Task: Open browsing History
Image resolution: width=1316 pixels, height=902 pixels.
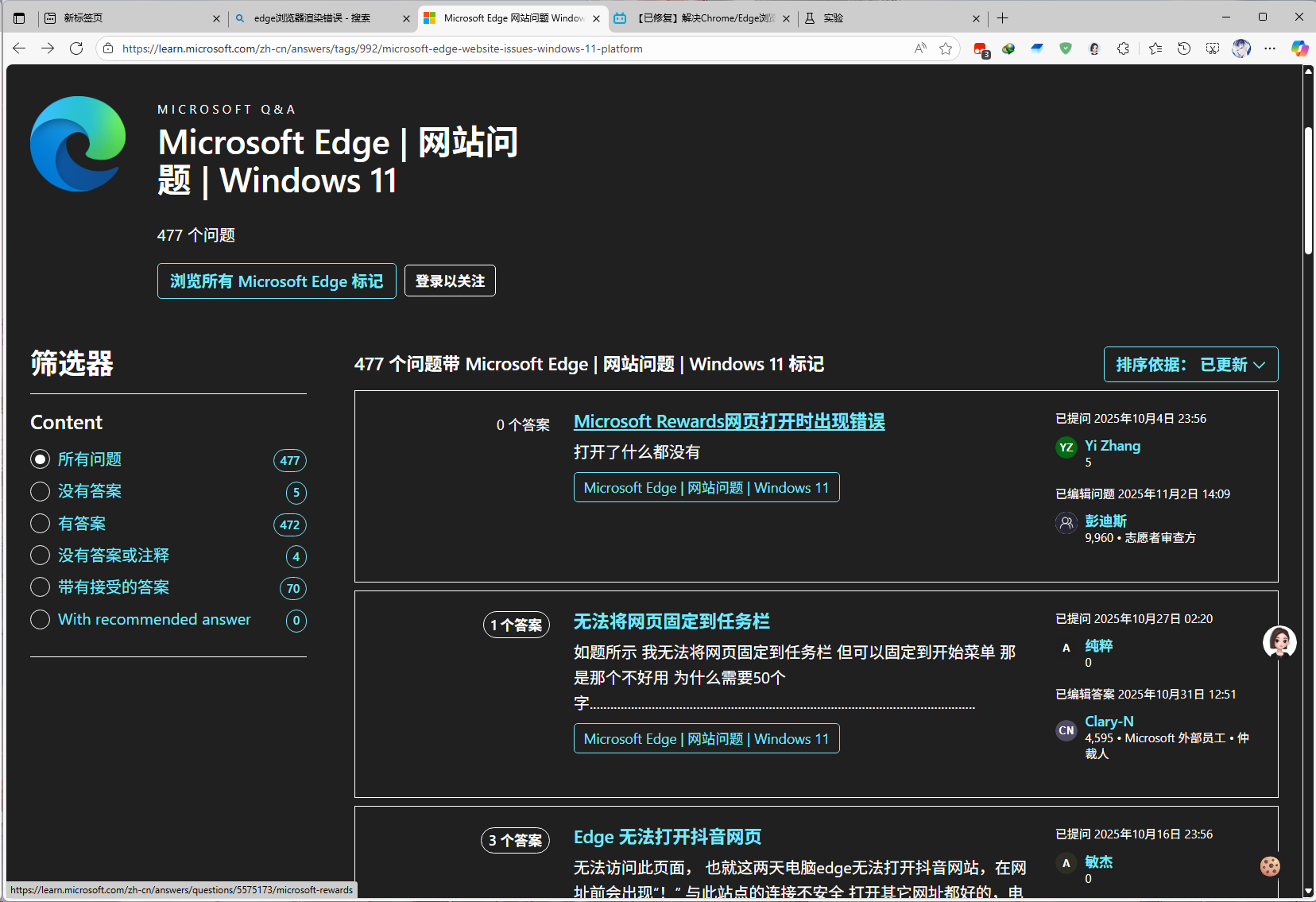Action: (x=1184, y=48)
